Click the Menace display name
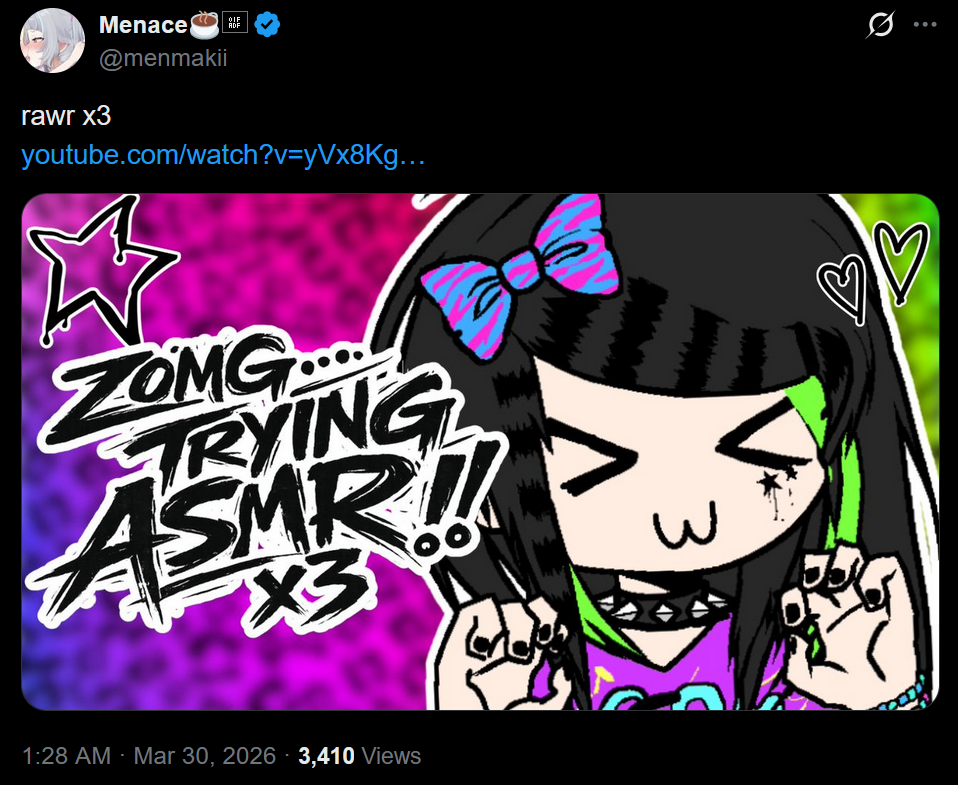Viewport: 958px width, 785px height. [x=143, y=25]
